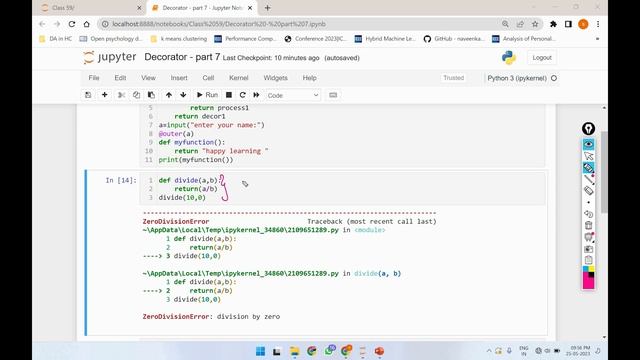Open the Edit menu

point(120,78)
